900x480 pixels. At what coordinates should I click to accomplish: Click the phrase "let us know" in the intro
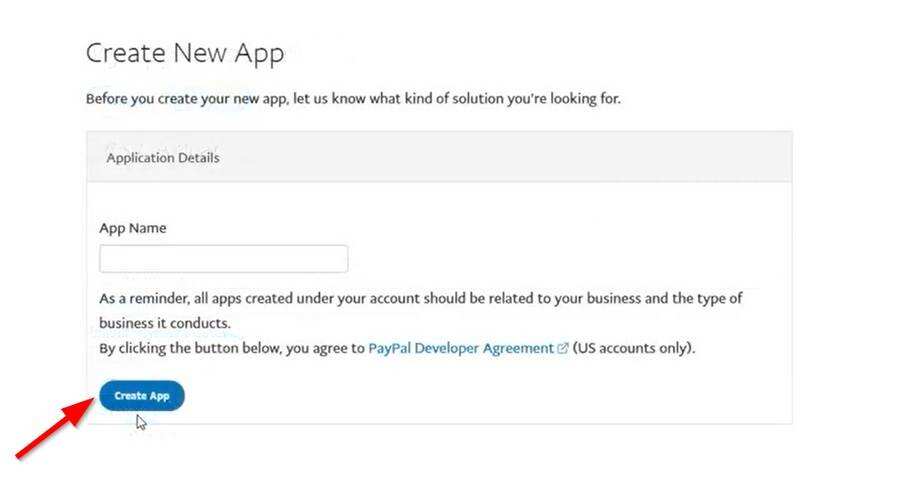pyautogui.click(x=332, y=99)
